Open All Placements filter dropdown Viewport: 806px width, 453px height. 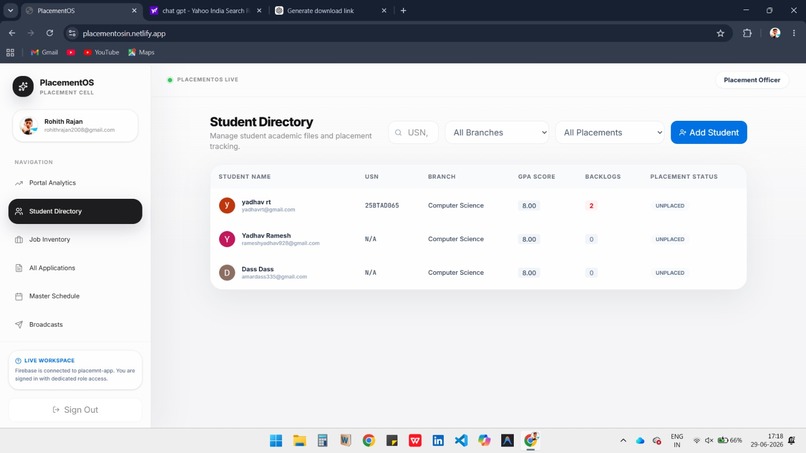pyautogui.click(x=610, y=132)
